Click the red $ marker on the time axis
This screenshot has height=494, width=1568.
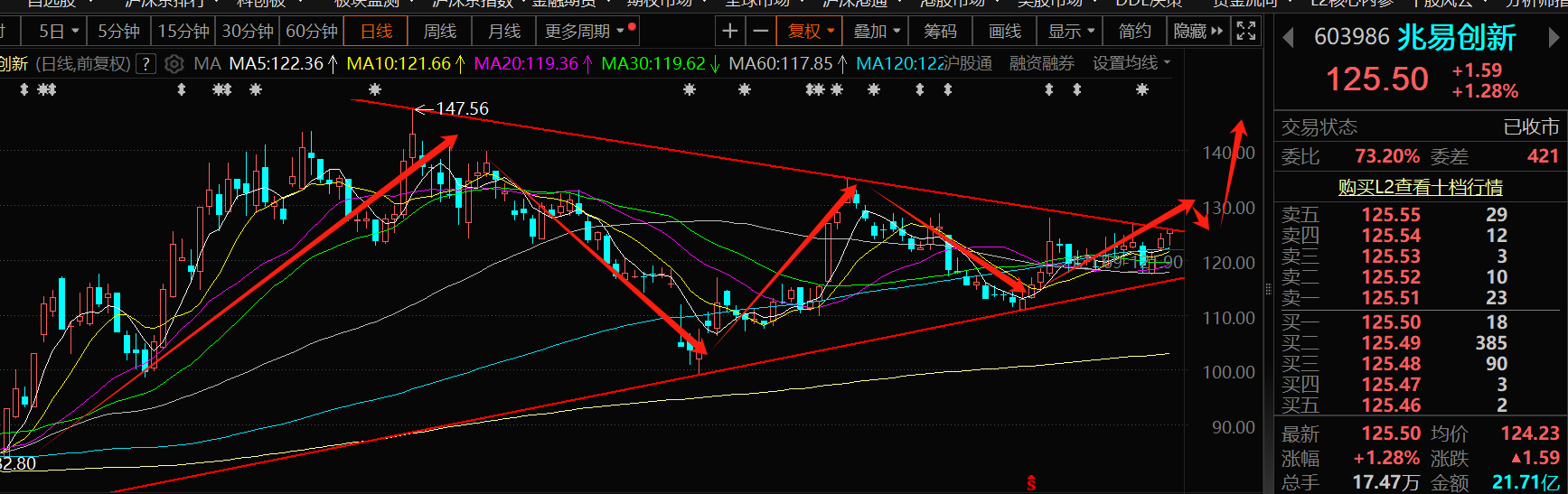tap(1030, 483)
